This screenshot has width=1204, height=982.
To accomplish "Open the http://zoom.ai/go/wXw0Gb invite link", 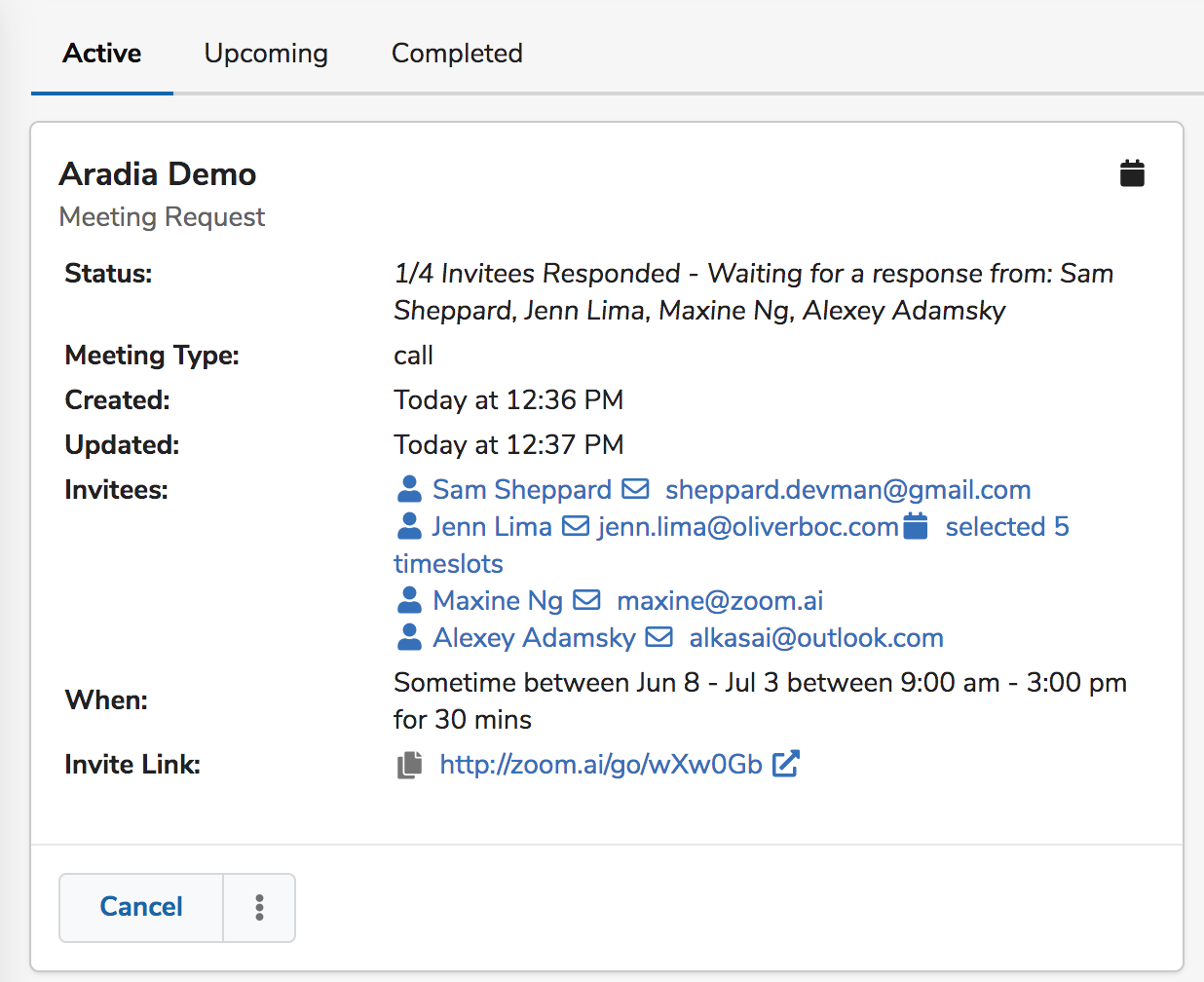I will [601, 764].
